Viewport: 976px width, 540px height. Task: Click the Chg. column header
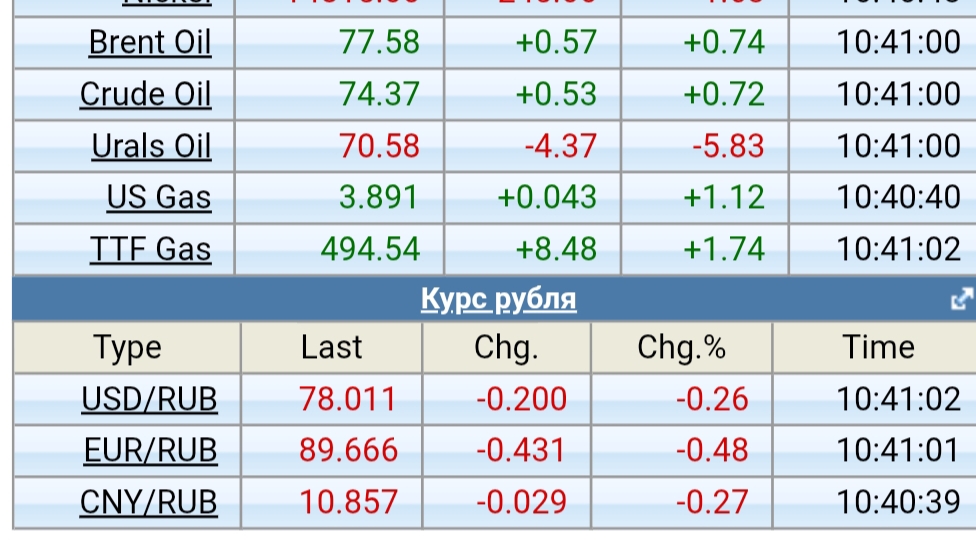pos(506,348)
